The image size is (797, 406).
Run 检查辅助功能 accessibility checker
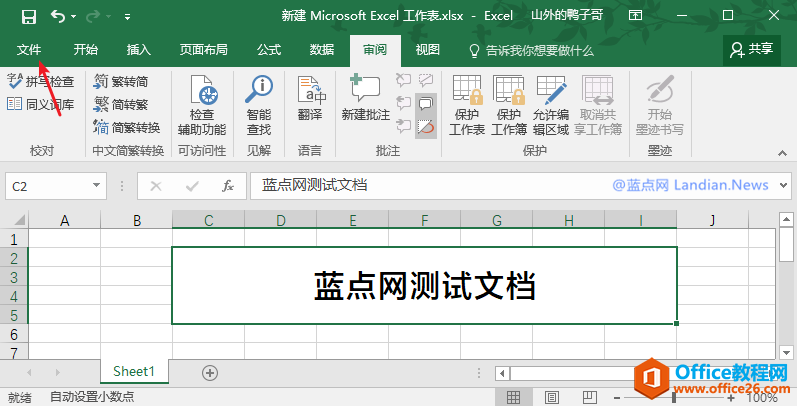[x=202, y=105]
